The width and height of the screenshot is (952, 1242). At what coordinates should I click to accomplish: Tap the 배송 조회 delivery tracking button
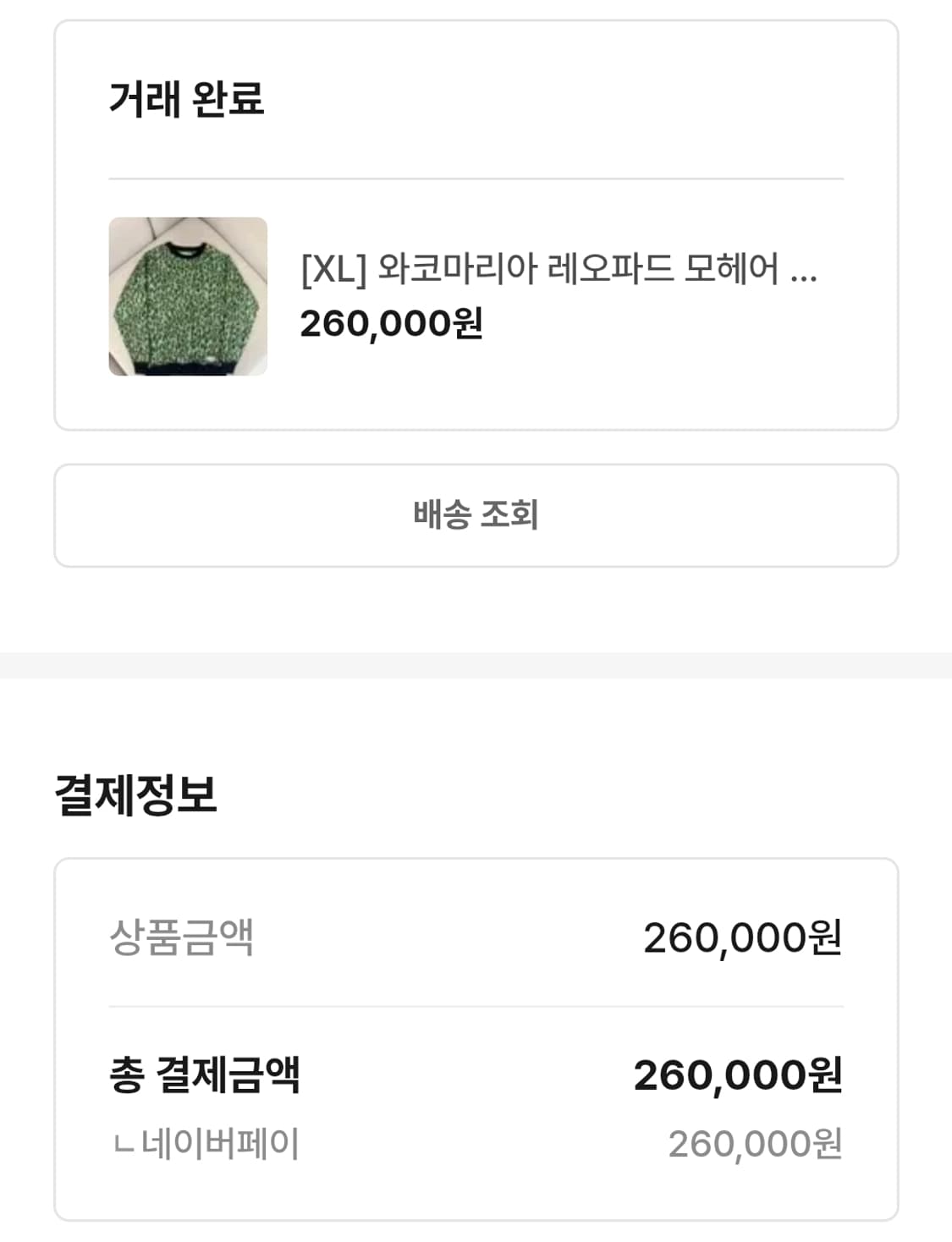476,515
